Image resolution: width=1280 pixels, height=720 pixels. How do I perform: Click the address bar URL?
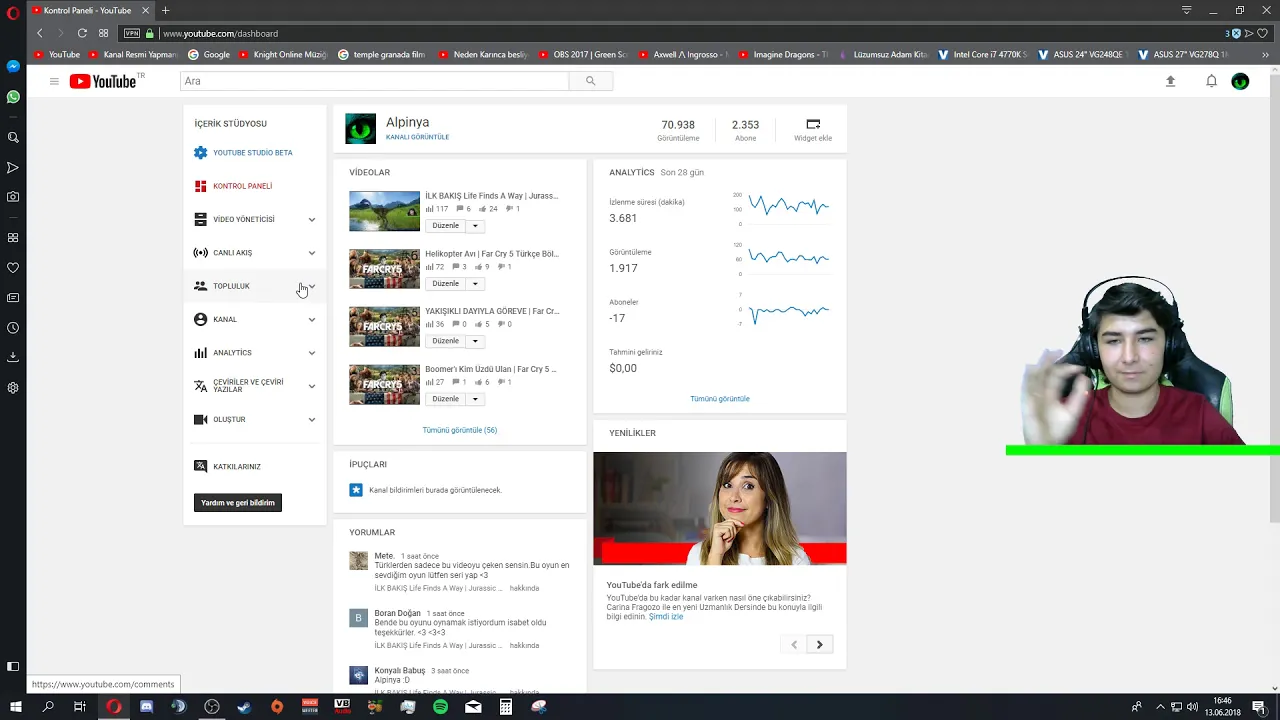click(221, 33)
